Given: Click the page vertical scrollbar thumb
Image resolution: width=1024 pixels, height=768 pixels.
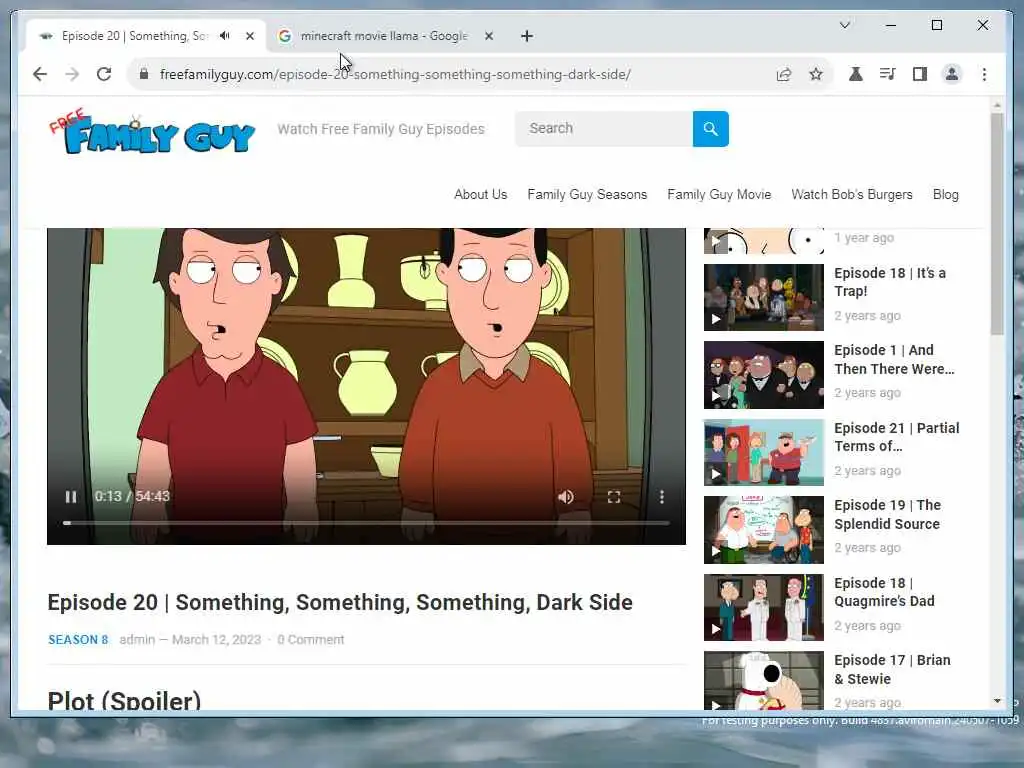Looking at the screenshot, I should [x=997, y=224].
